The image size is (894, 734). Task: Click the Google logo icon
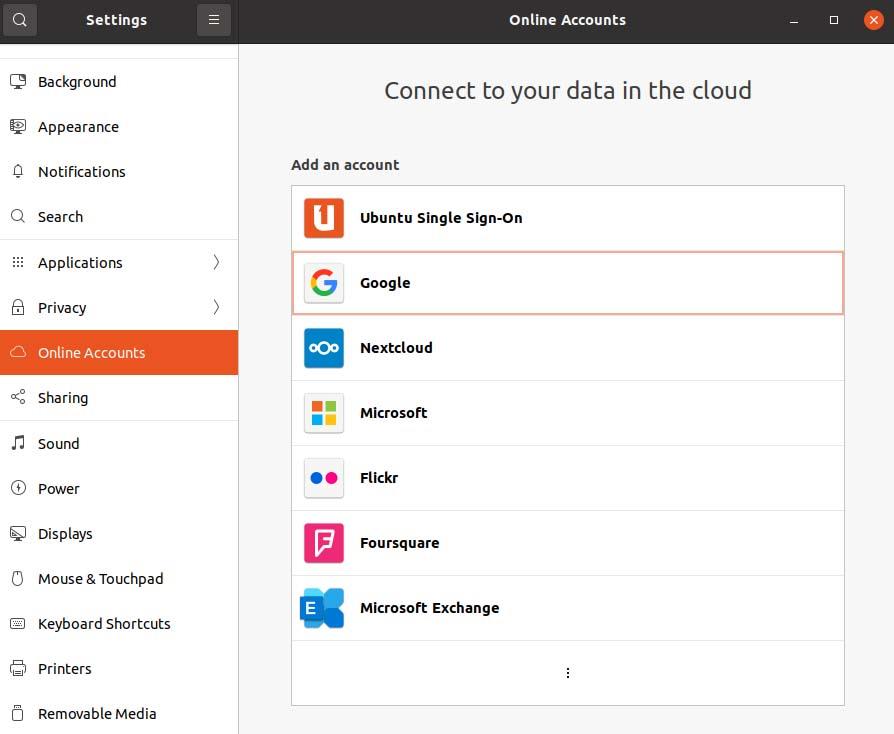point(324,283)
